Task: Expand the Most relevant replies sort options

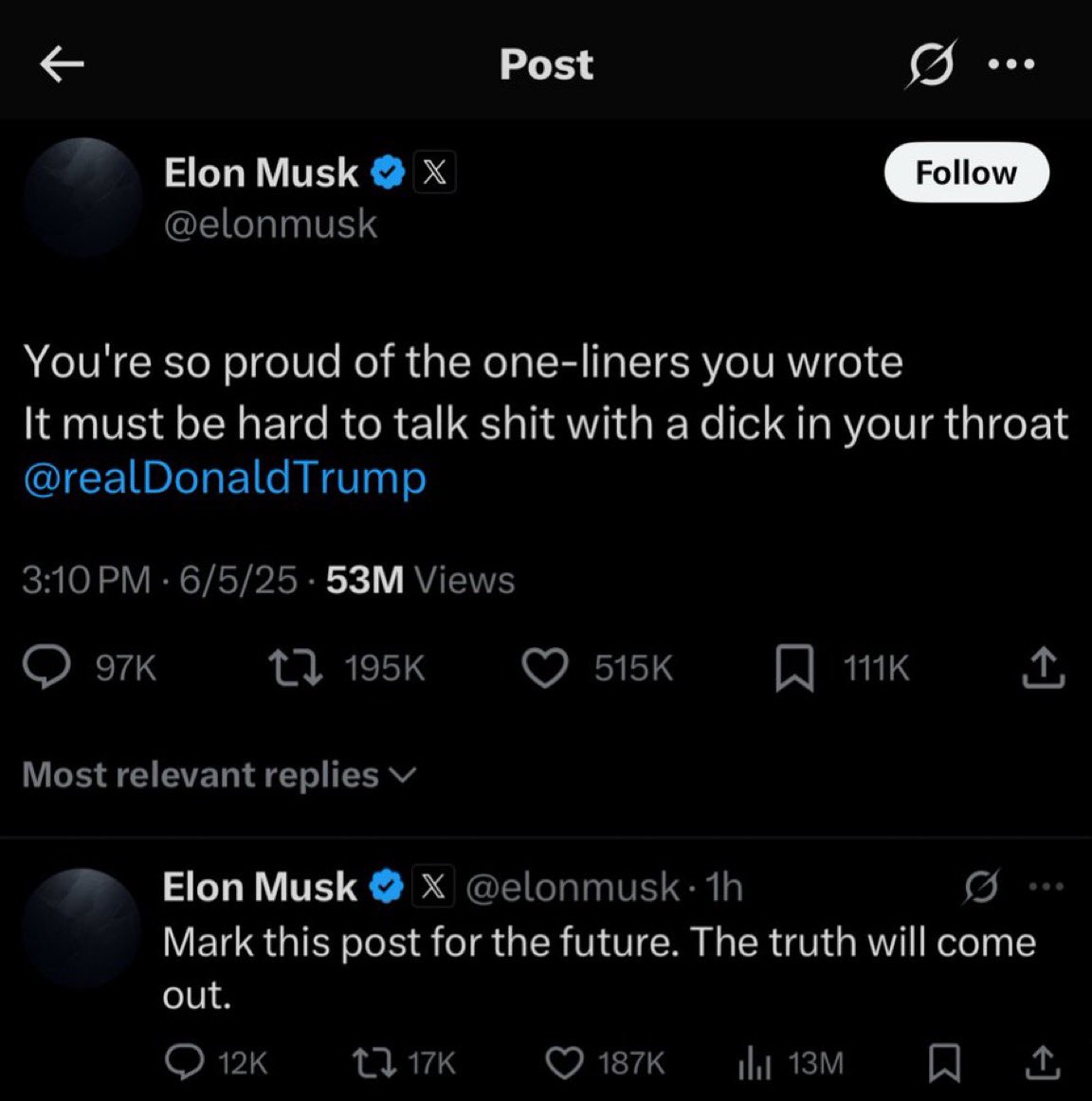Action: point(212,774)
